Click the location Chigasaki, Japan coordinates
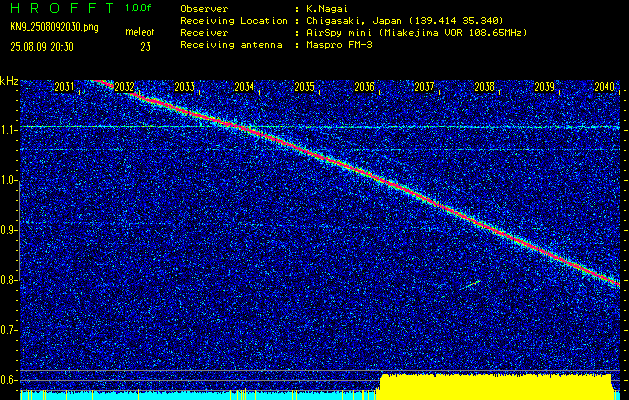 (405, 21)
